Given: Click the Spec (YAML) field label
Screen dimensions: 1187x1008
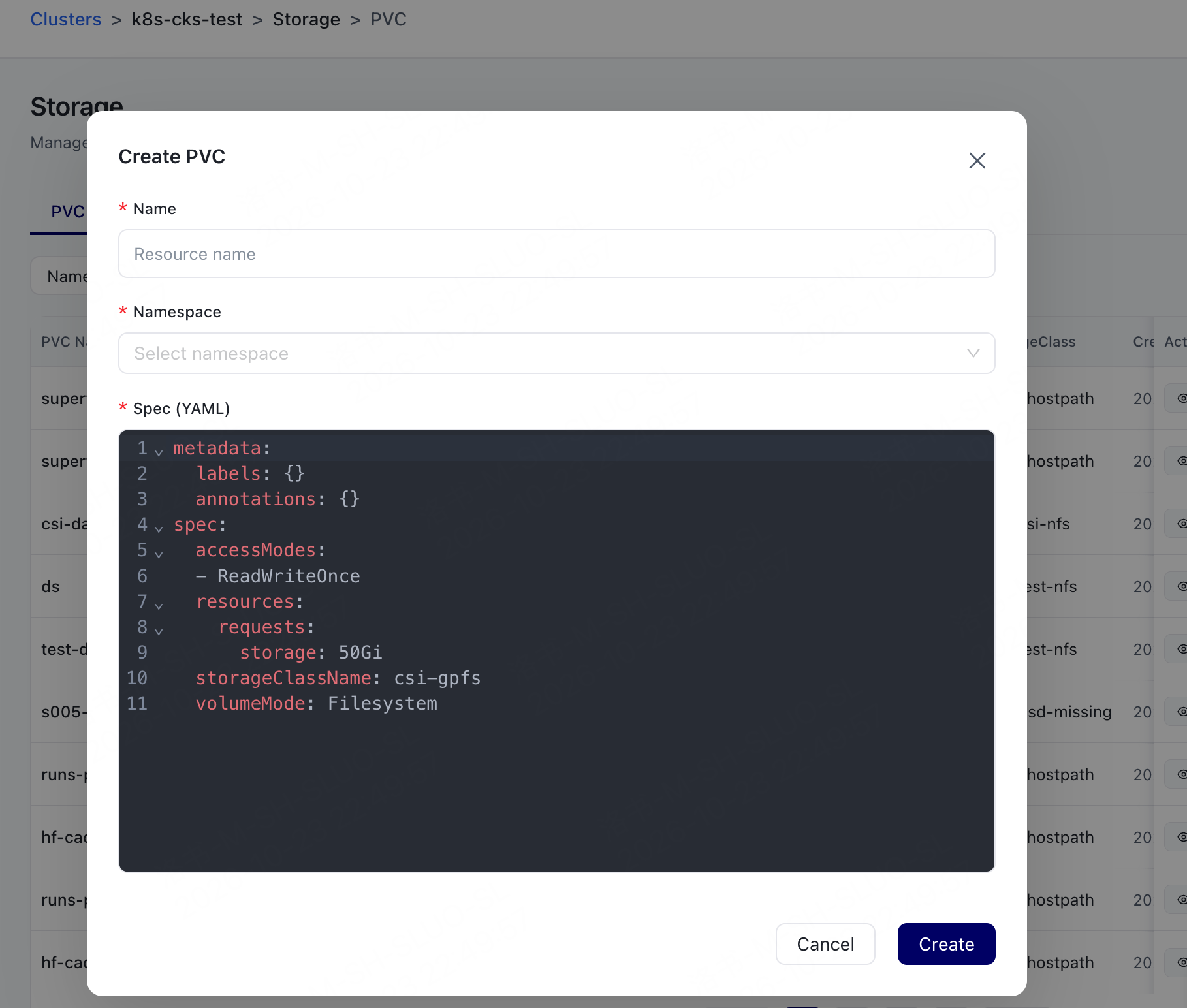Looking at the screenshot, I should (x=182, y=409).
